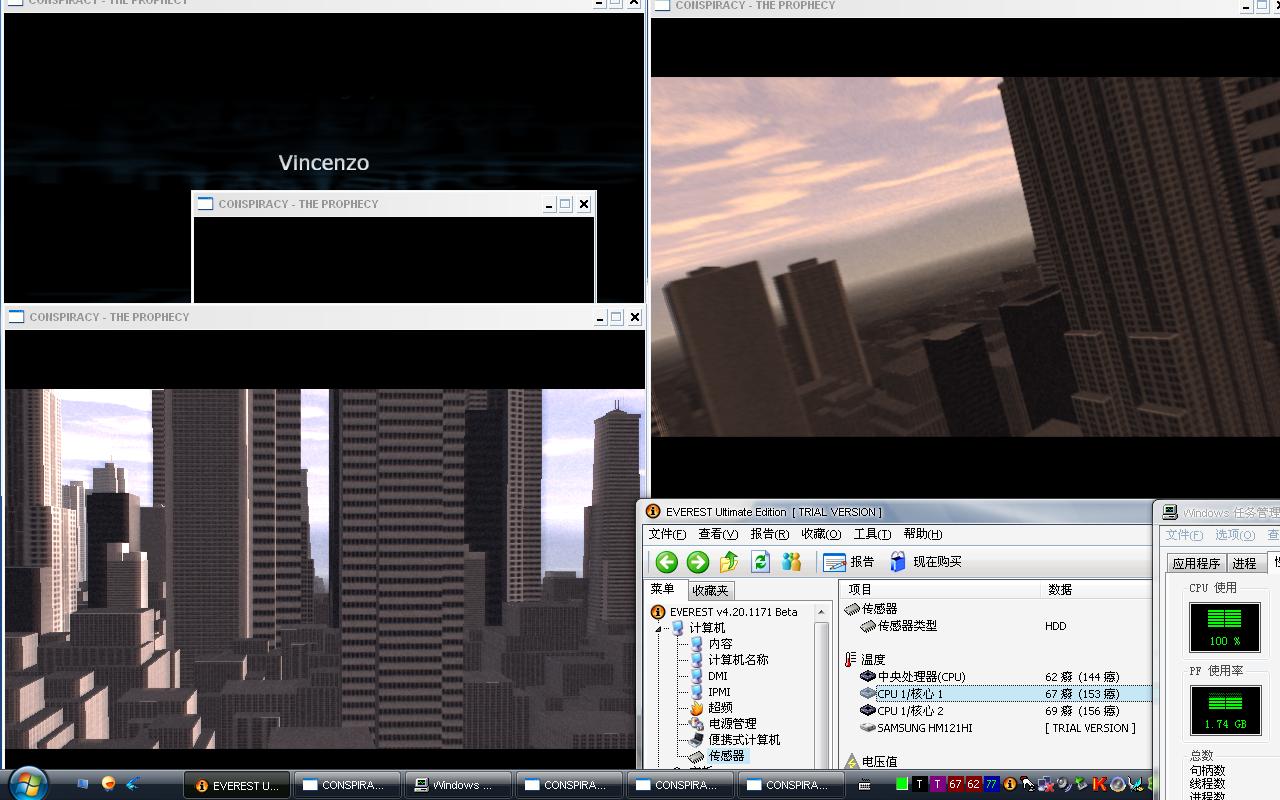Viewport: 1280px width, 800px height.
Task: Select IPMI in the EVEREST tree
Action: (719, 692)
